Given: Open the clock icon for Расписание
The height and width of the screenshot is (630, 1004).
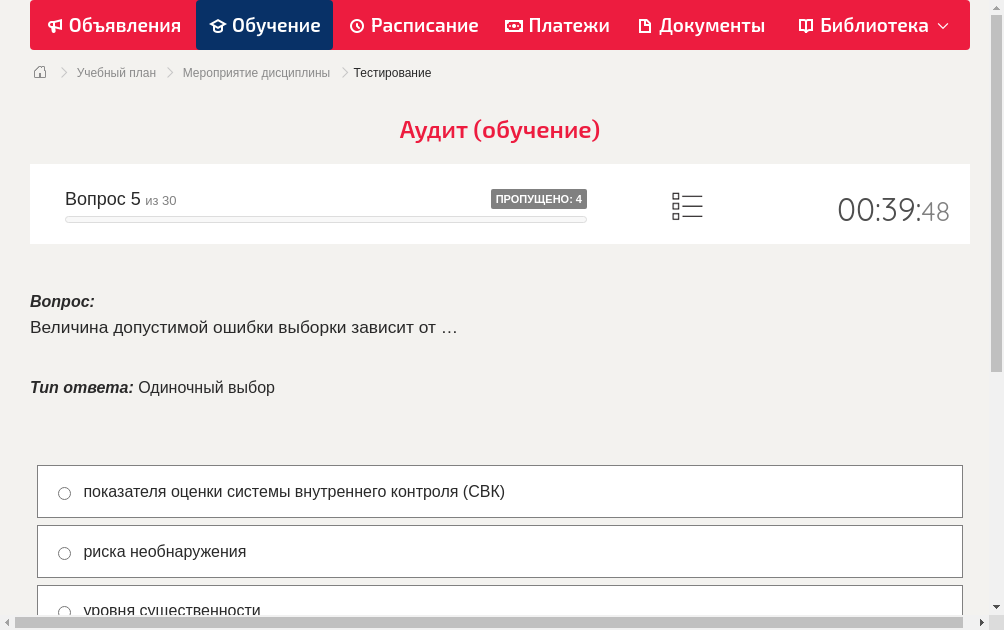Looking at the screenshot, I should click(356, 25).
